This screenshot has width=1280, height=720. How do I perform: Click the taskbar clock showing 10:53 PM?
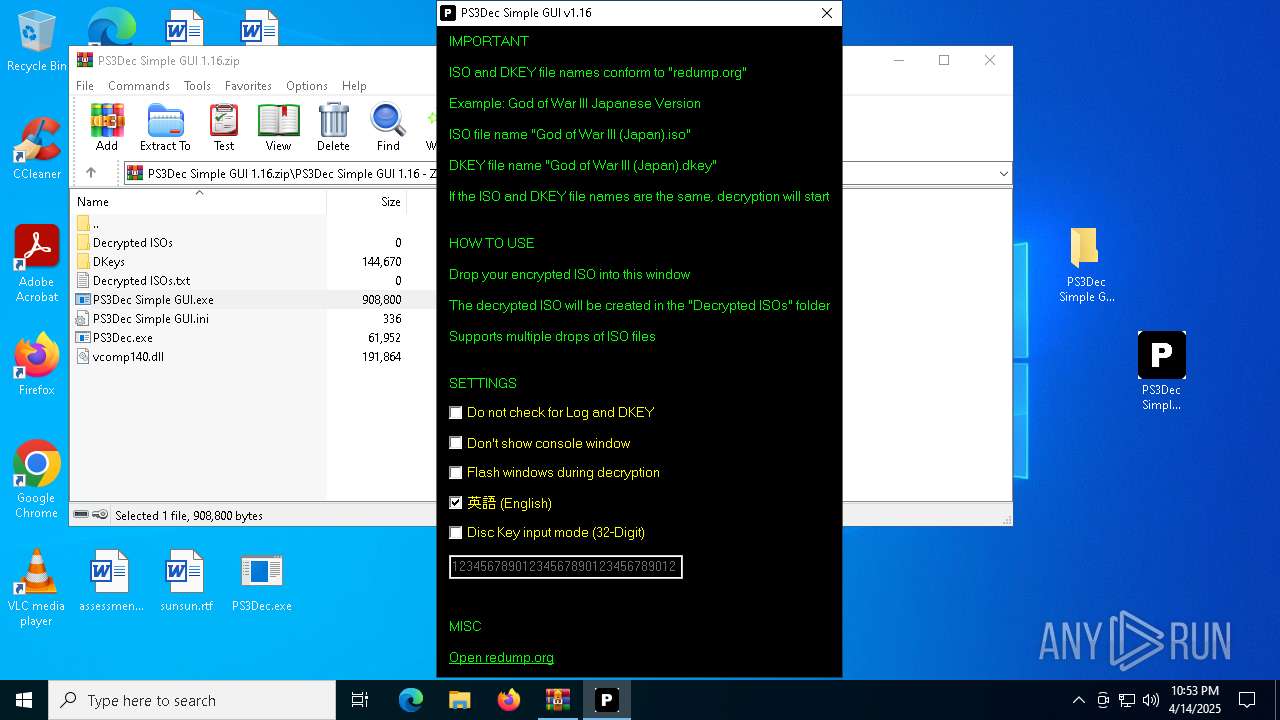point(1194,700)
